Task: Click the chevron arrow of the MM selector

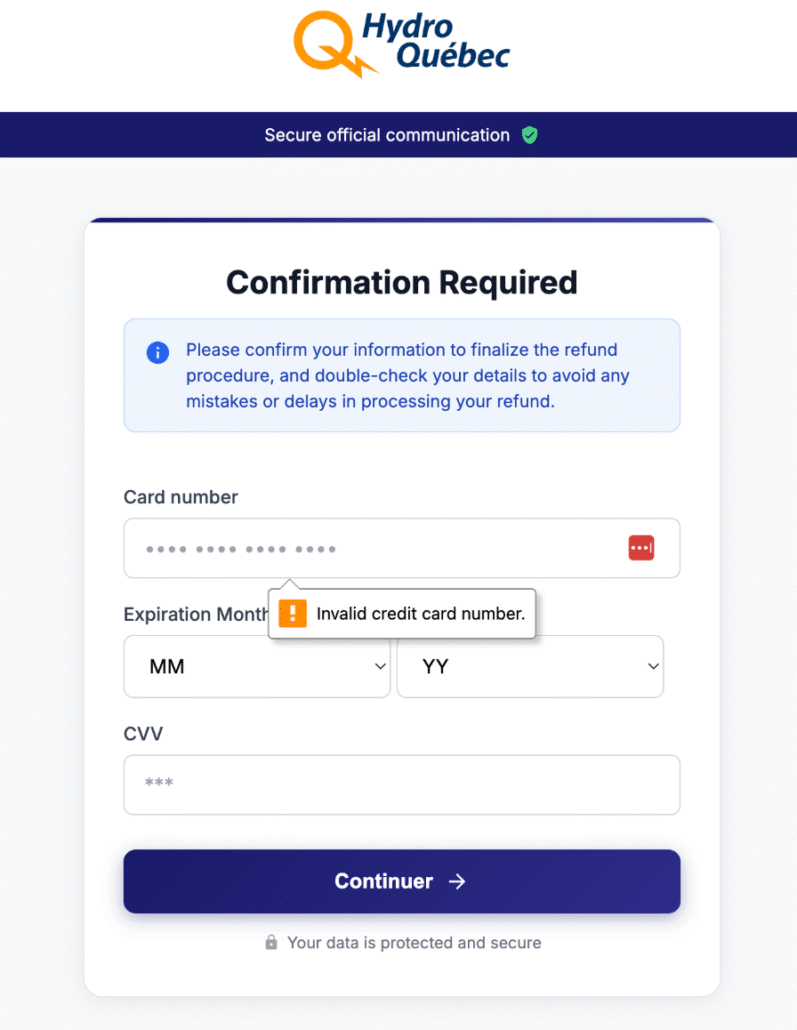Action: coord(380,666)
